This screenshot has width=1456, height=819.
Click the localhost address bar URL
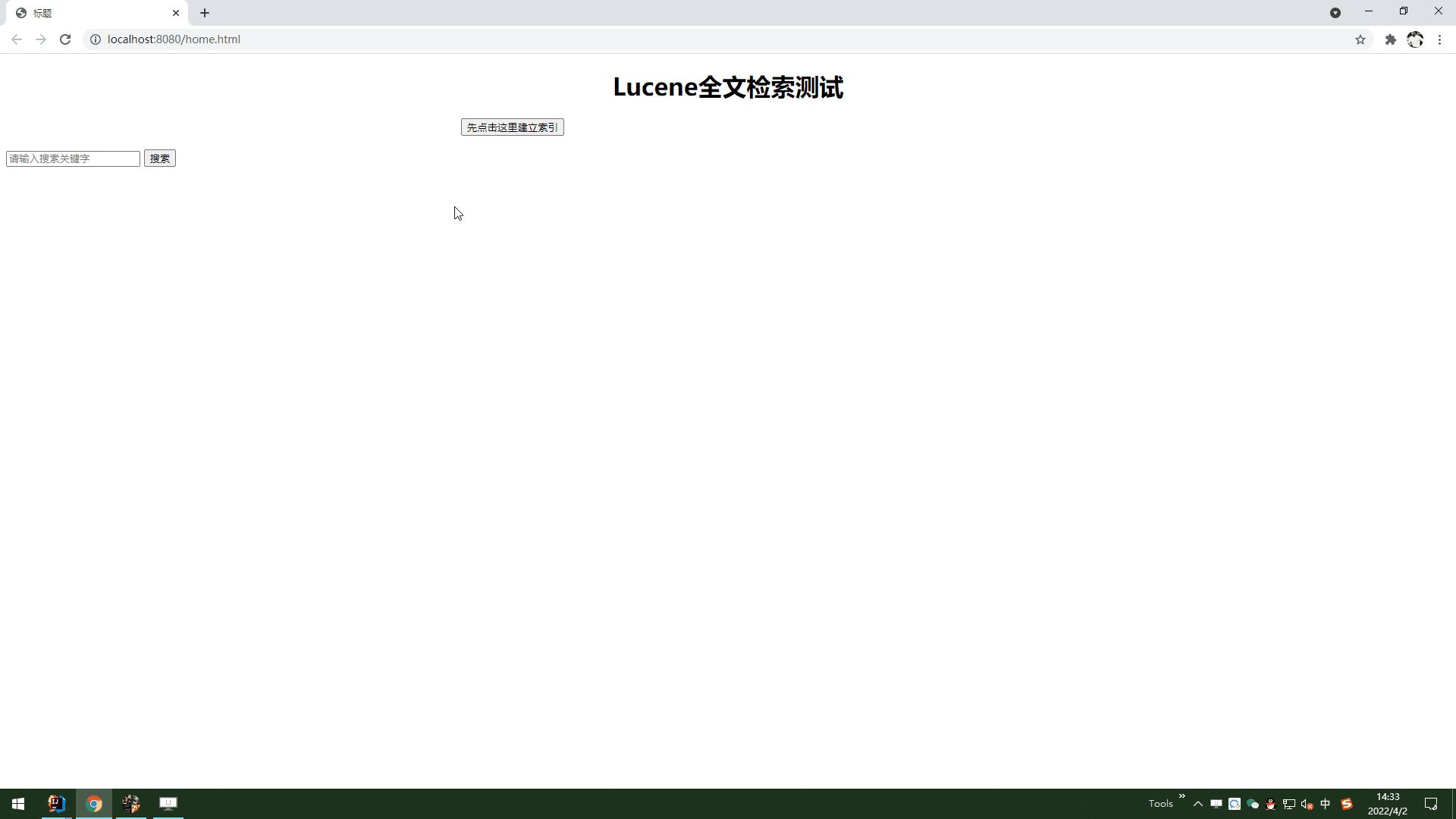point(174,39)
